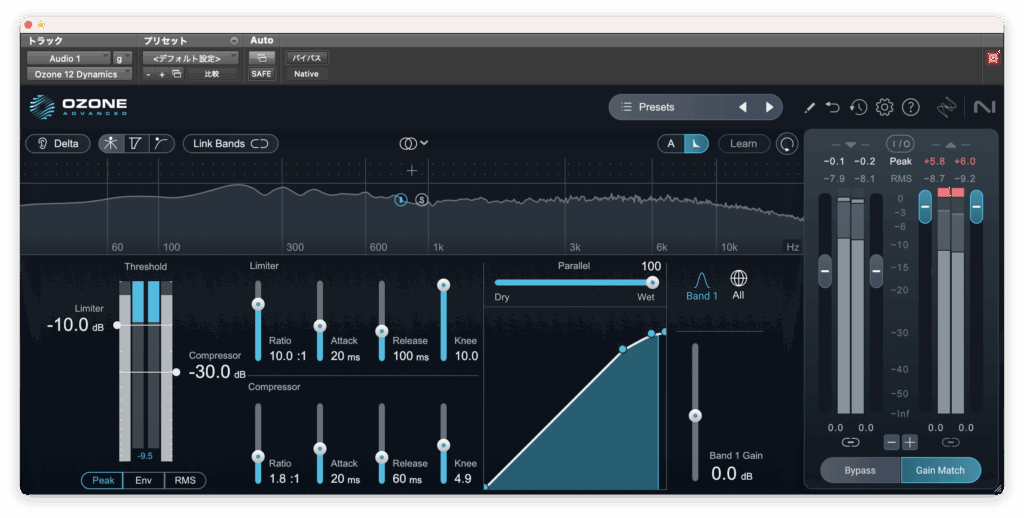Click the undo arrow icon
The image size is (1024, 518).
pyautogui.click(x=832, y=107)
